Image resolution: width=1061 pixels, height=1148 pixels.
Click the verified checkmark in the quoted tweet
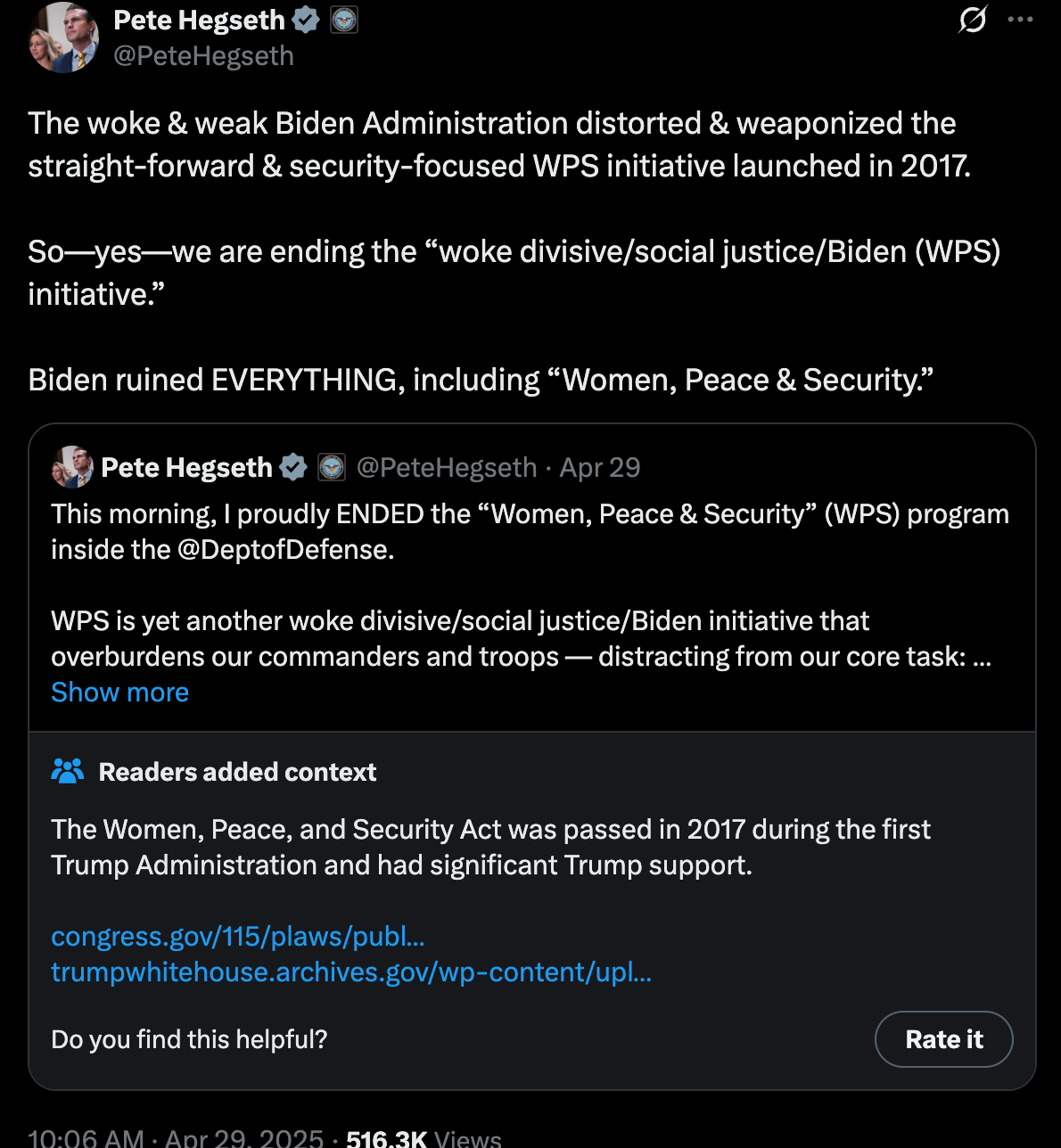click(294, 466)
